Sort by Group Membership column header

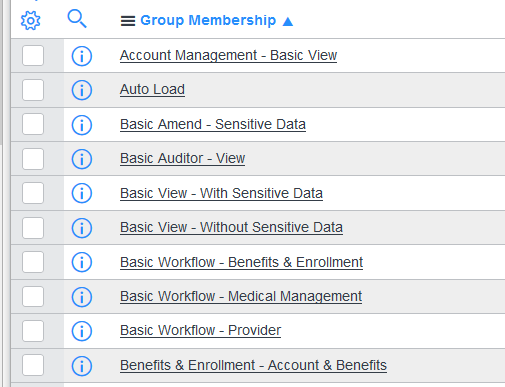(208, 20)
